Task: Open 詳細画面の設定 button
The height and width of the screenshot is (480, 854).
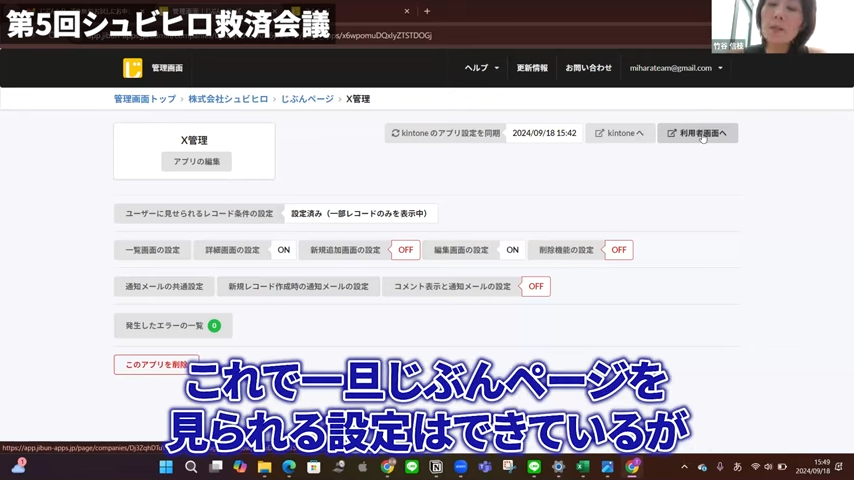Action: [233, 250]
